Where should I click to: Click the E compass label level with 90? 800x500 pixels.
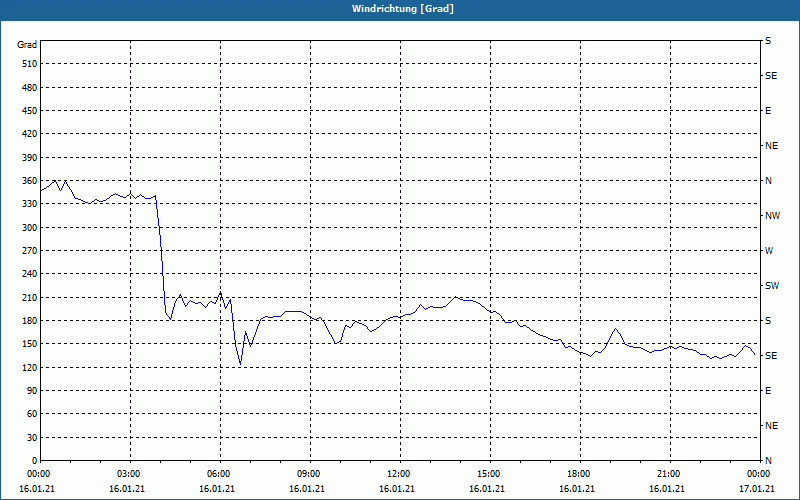click(x=768, y=391)
